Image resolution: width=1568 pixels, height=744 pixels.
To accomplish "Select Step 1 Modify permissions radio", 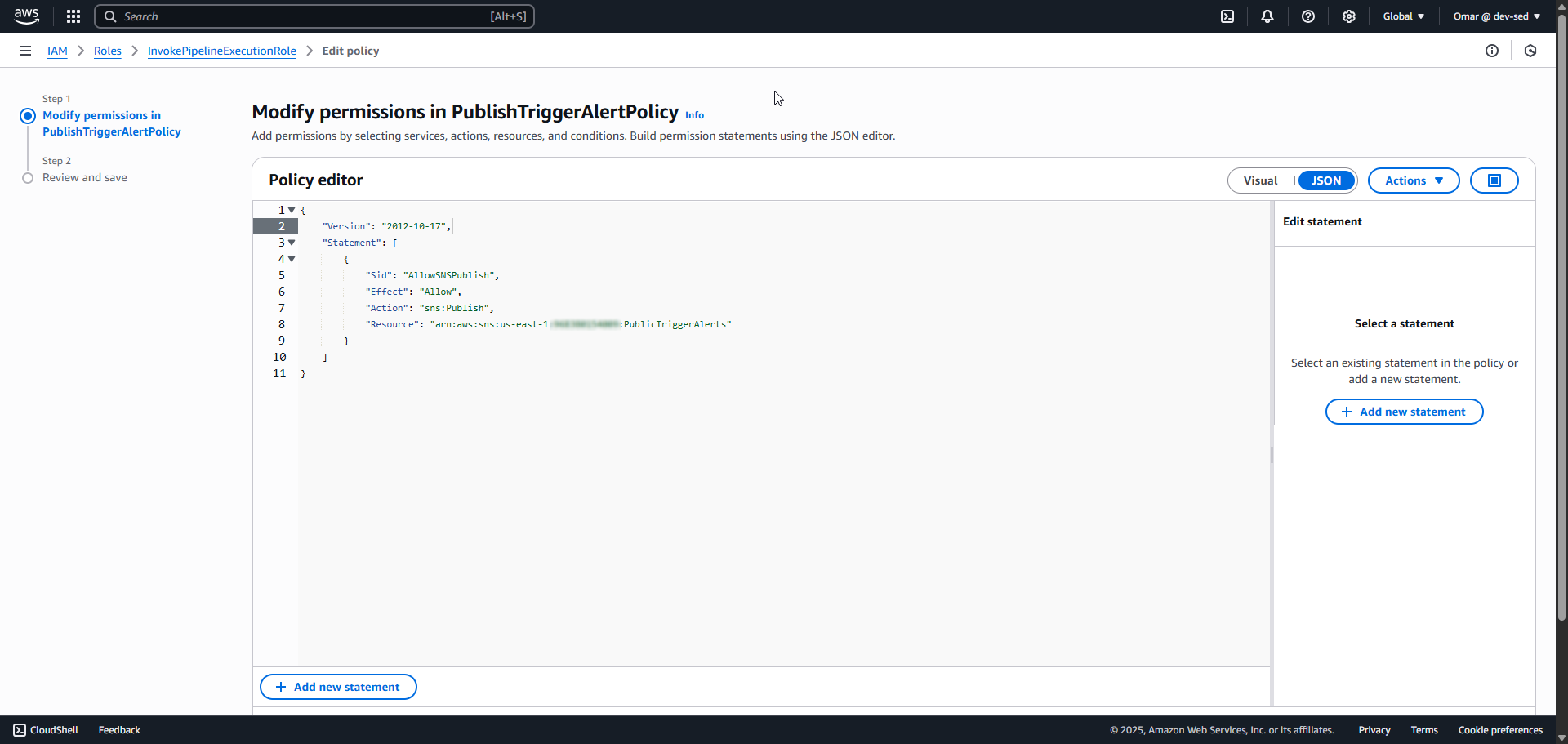I will pos(28,116).
